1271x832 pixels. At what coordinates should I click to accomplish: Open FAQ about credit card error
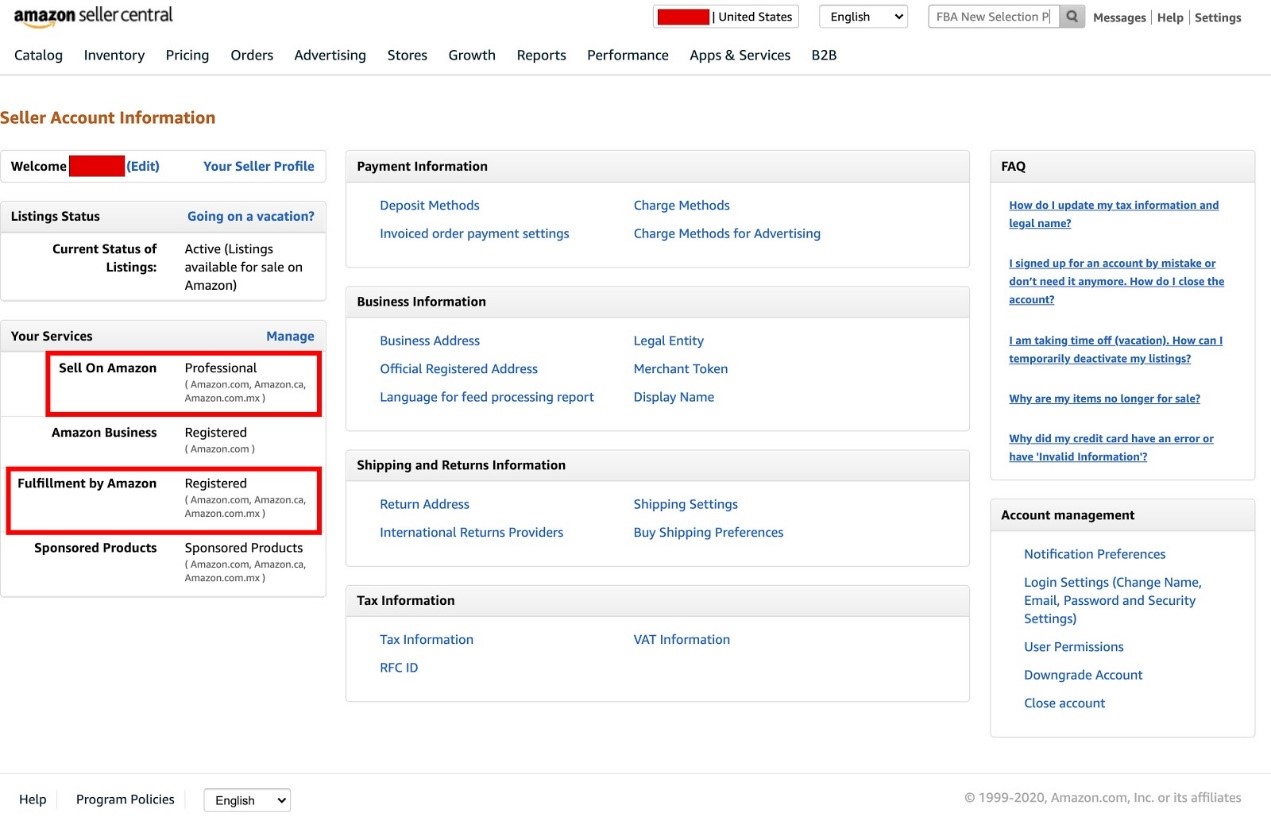(1111, 447)
